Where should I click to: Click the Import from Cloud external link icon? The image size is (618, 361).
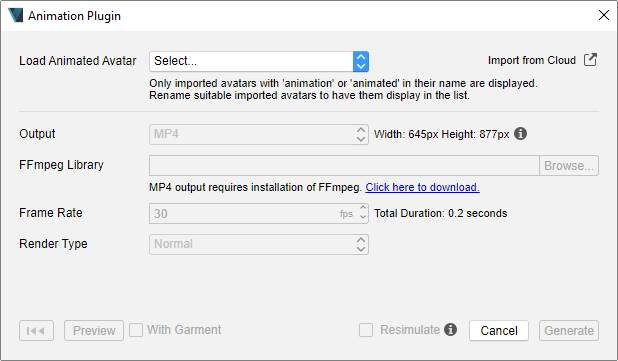[x=590, y=60]
